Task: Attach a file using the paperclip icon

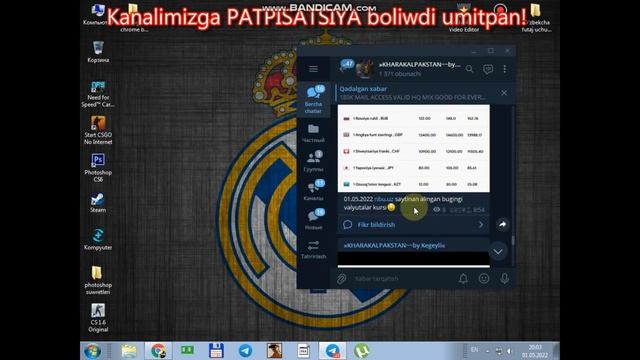Action: 341,278
